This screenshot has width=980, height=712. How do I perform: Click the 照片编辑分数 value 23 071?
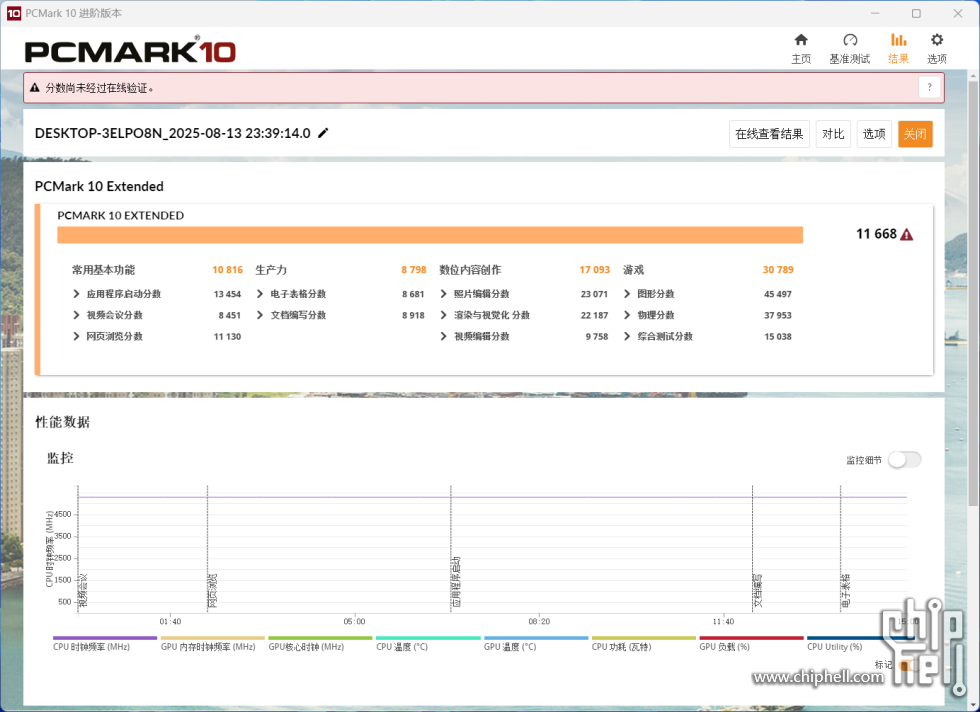tap(594, 294)
